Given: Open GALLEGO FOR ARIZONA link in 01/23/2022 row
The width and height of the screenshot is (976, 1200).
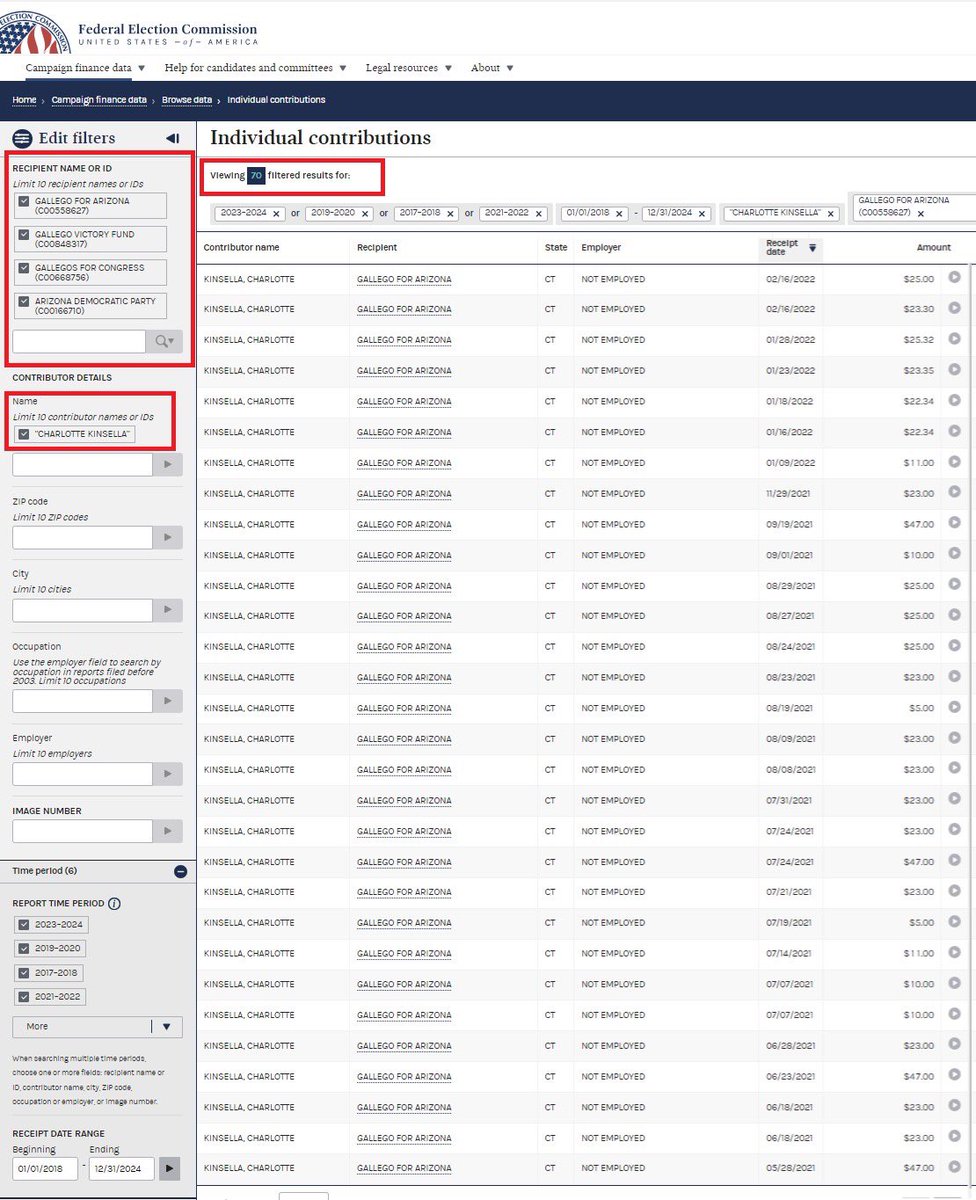Looking at the screenshot, I should [x=404, y=370].
